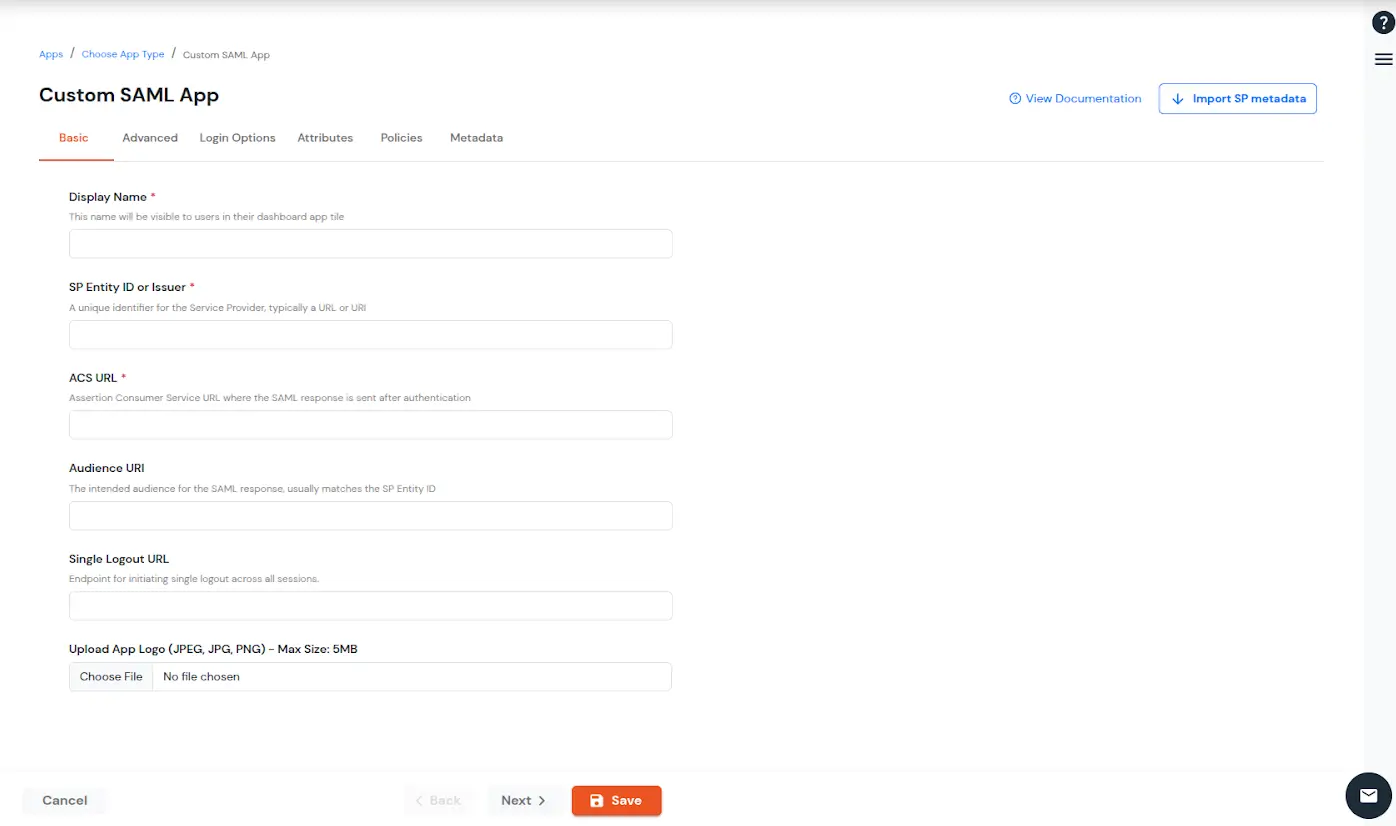1396x826 pixels.
Task: Select the Basic tab
Action: (x=73, y=137)
